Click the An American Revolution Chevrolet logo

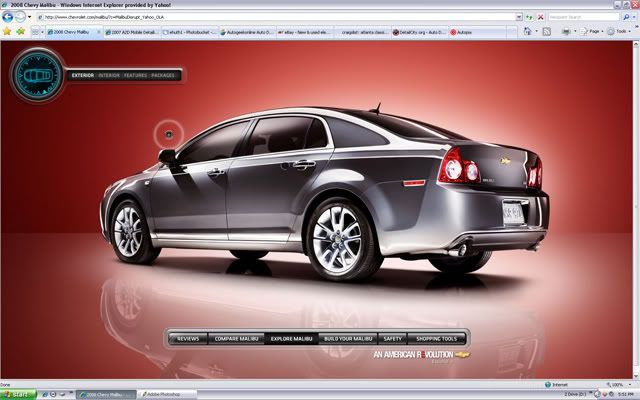click(x=422, y=355)
